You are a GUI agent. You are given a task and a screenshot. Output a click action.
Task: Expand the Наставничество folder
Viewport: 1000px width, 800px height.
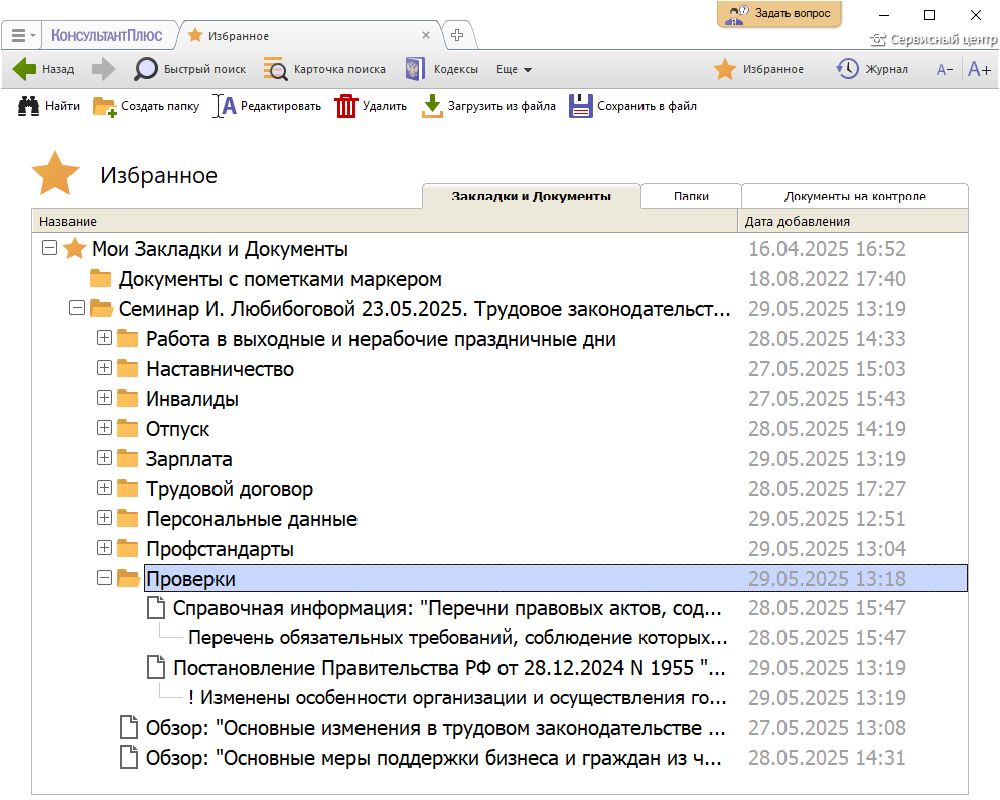click(x=104, y=367)
